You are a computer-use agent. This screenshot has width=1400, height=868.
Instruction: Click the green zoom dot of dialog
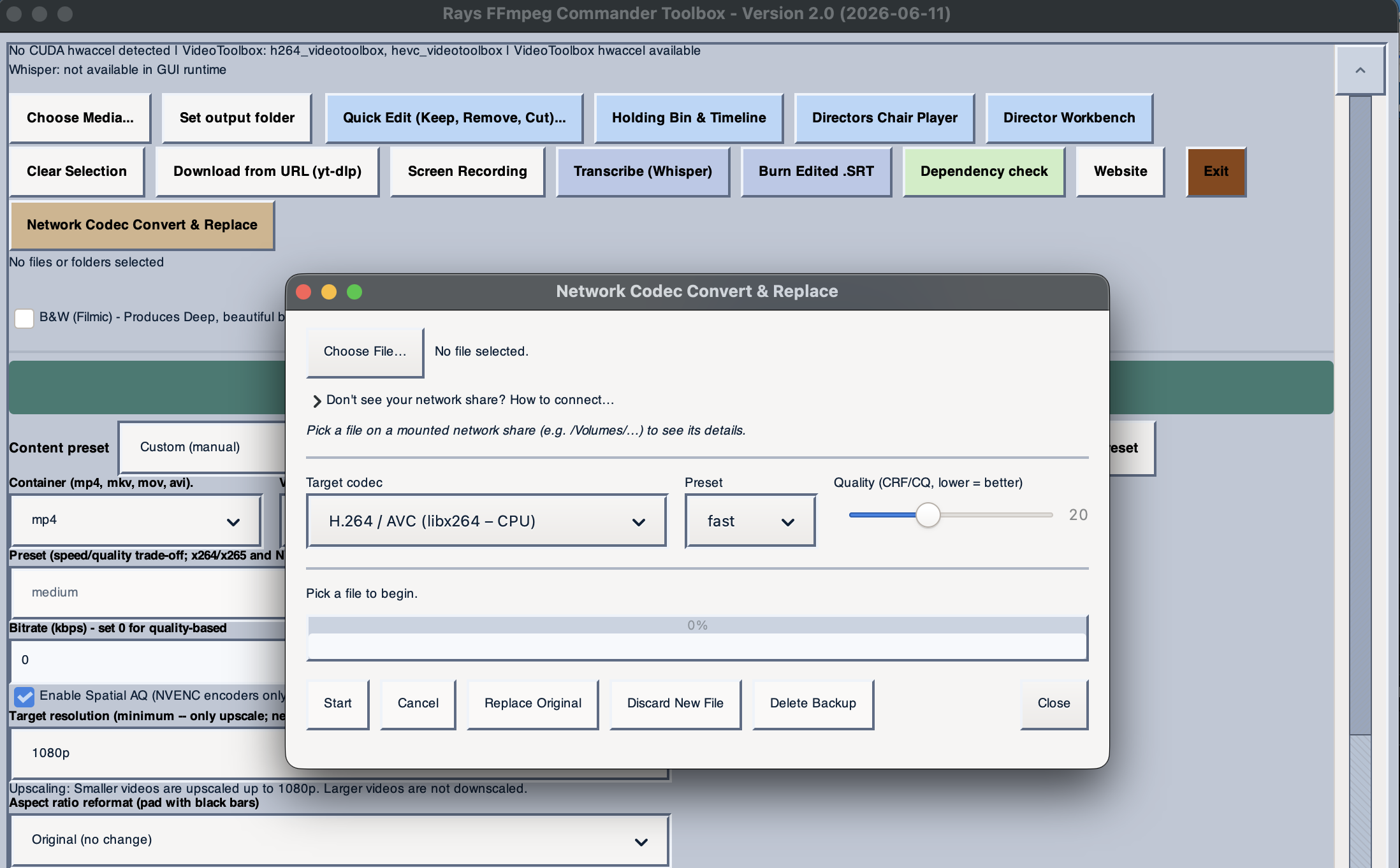click(x=354, y=292)
